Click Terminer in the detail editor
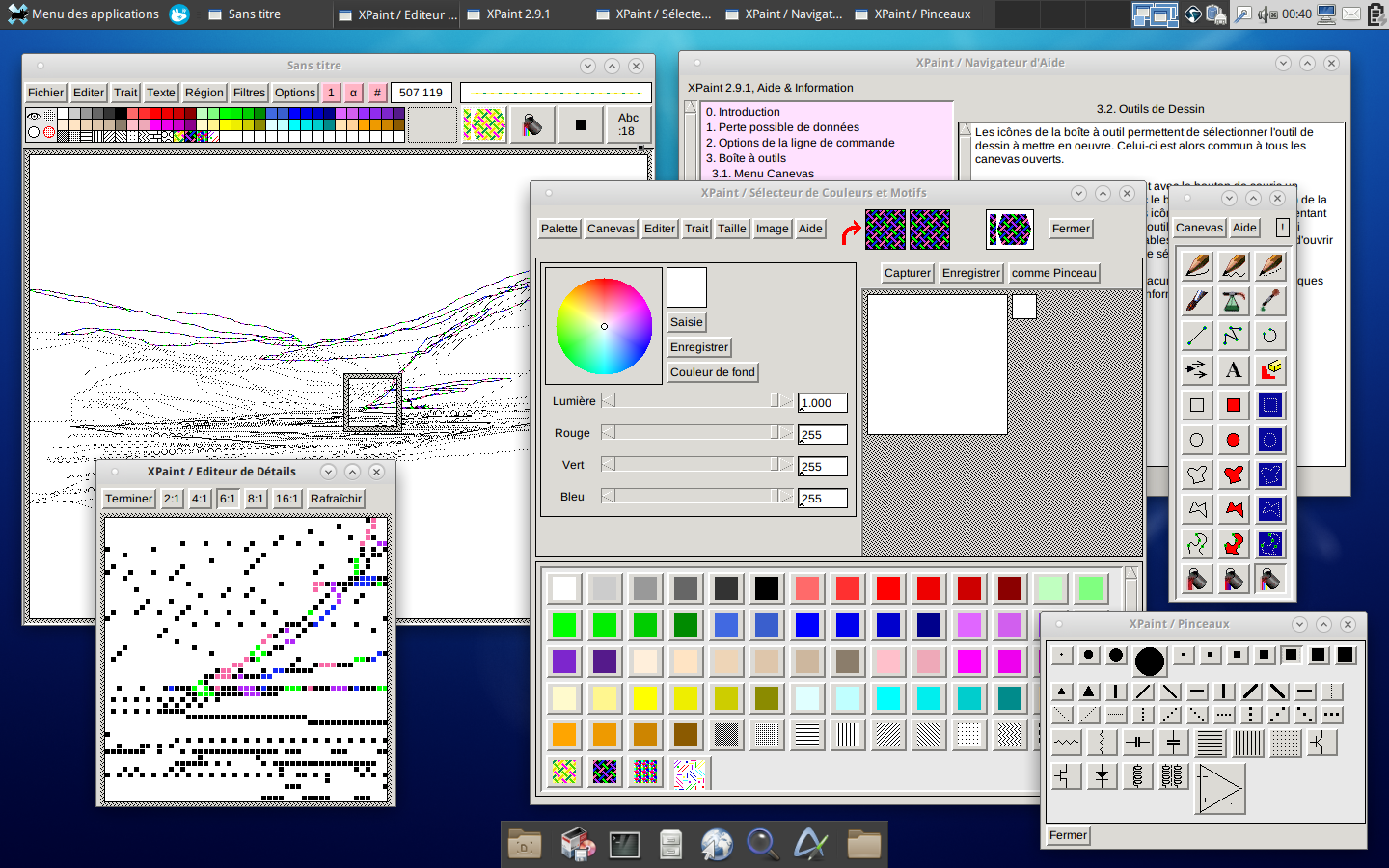Image resolution: width=1389 pixels, height=868 pixels. pyautogui.click(x=128, y=499)
